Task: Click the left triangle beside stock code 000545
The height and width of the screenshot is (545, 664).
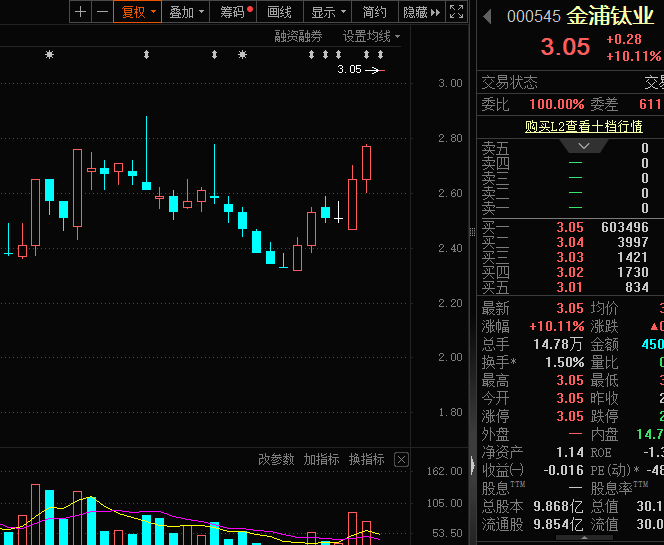Action: [487, 16]
